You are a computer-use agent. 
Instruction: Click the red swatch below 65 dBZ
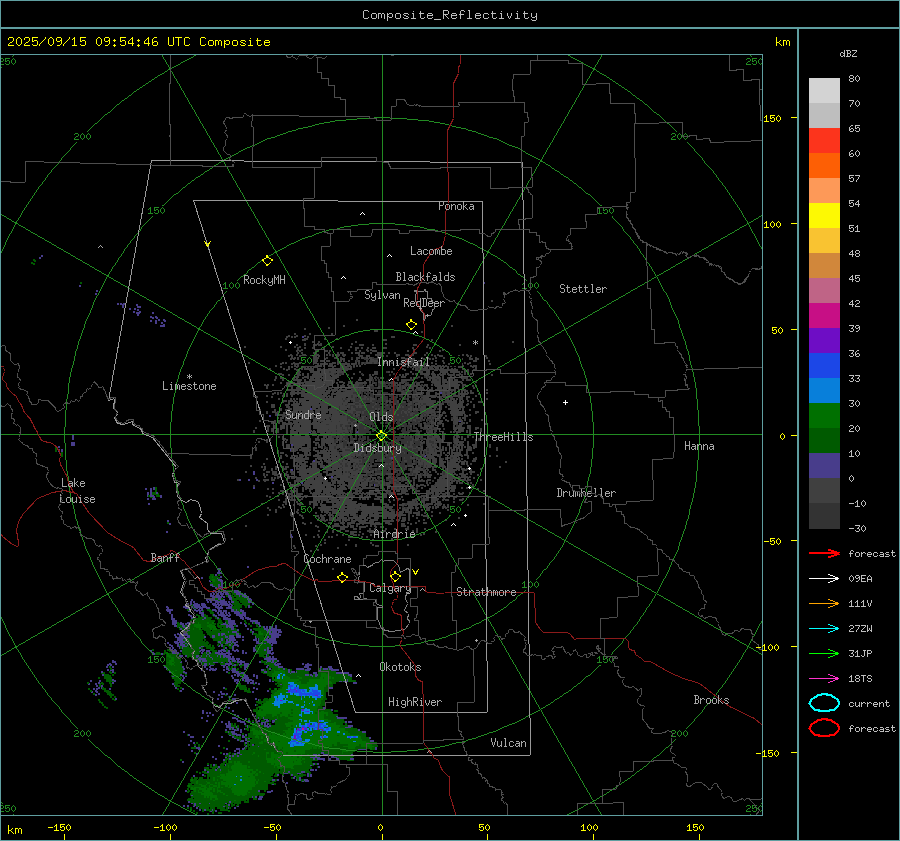tap(824, 140)
